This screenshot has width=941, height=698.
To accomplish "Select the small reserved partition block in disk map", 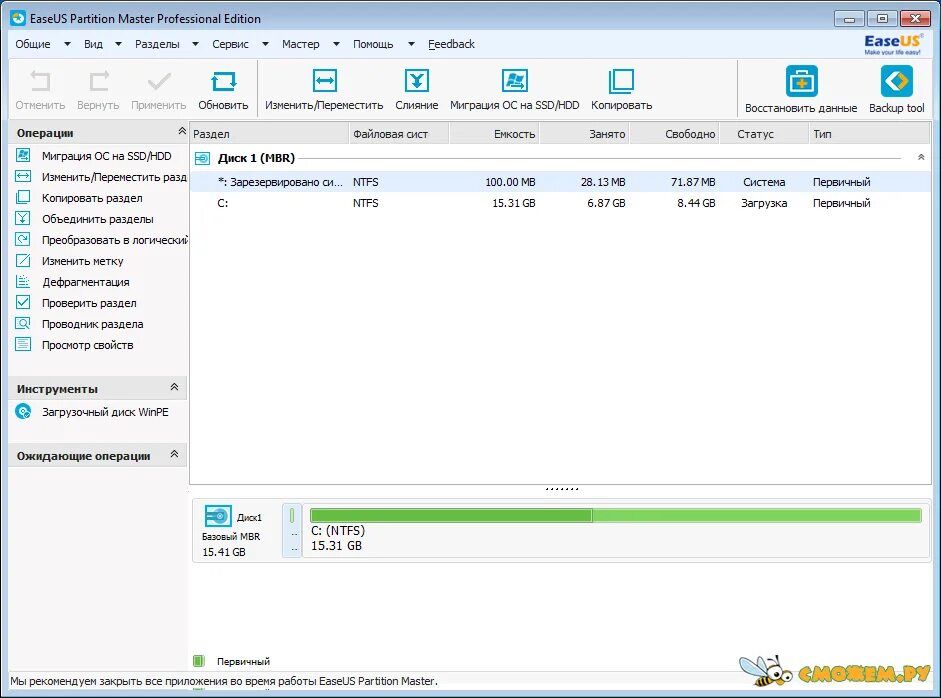I will (x=292, y=531).
